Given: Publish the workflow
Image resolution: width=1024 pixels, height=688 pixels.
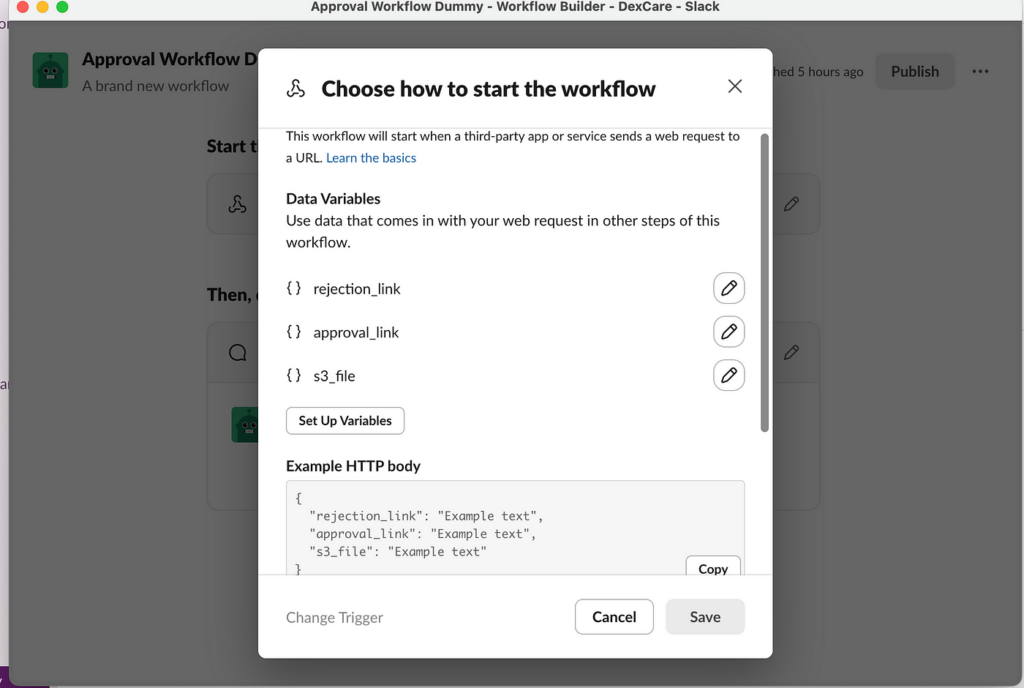Looking at the screenshot, I should [914, 72].
